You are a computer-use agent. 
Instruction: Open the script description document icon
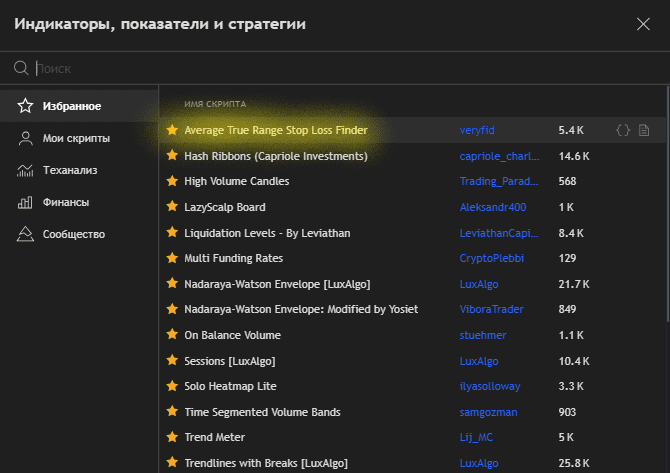pyautogui.click(x=644, y=130)
